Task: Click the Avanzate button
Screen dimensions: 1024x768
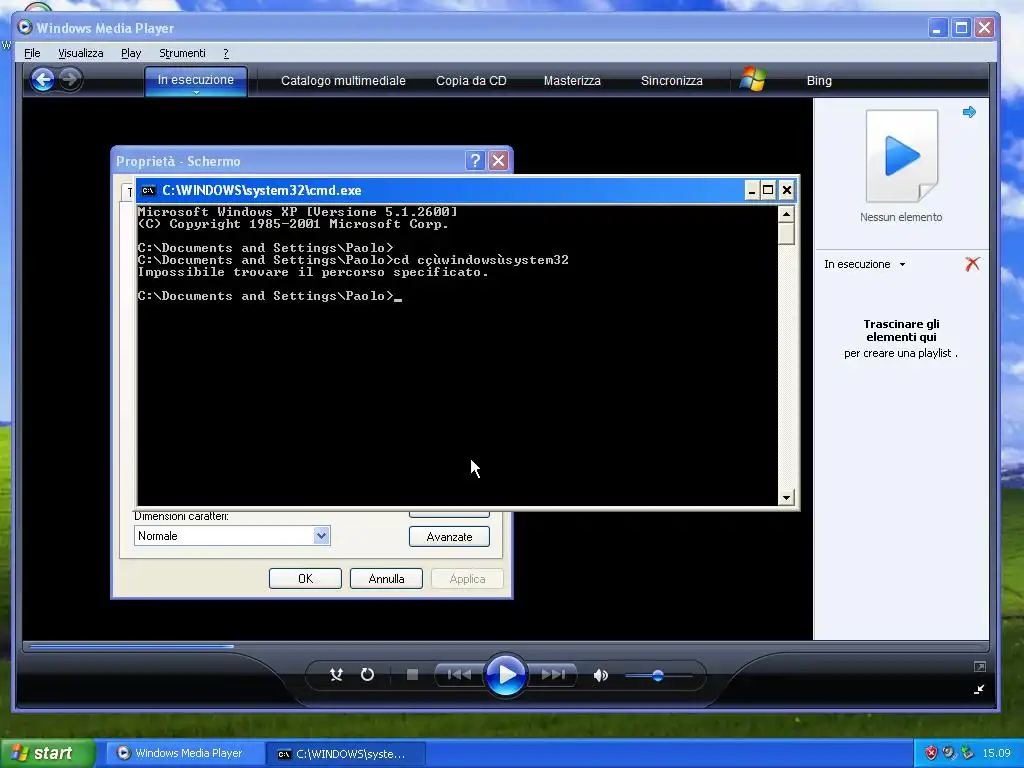Action: [x=449, y=536]
